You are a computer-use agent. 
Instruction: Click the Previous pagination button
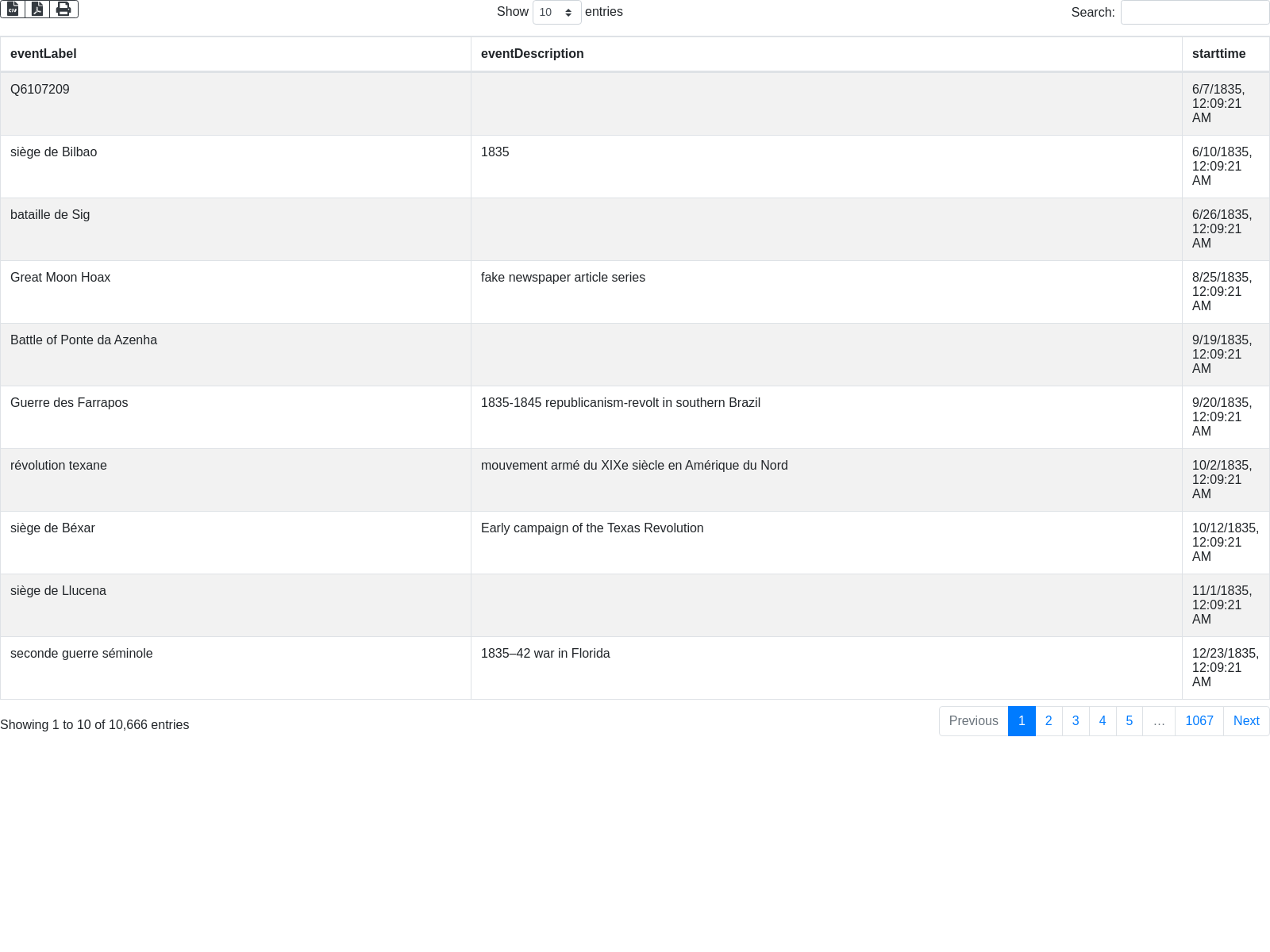click(973, 721)
